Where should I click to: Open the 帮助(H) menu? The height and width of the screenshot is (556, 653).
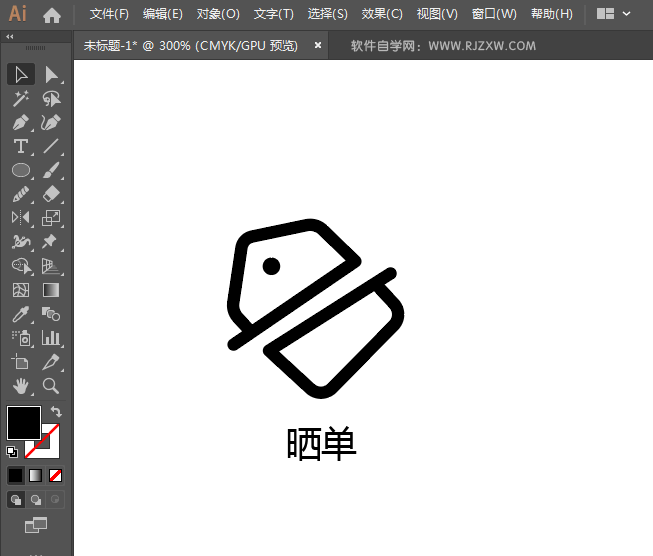(552, 14)
